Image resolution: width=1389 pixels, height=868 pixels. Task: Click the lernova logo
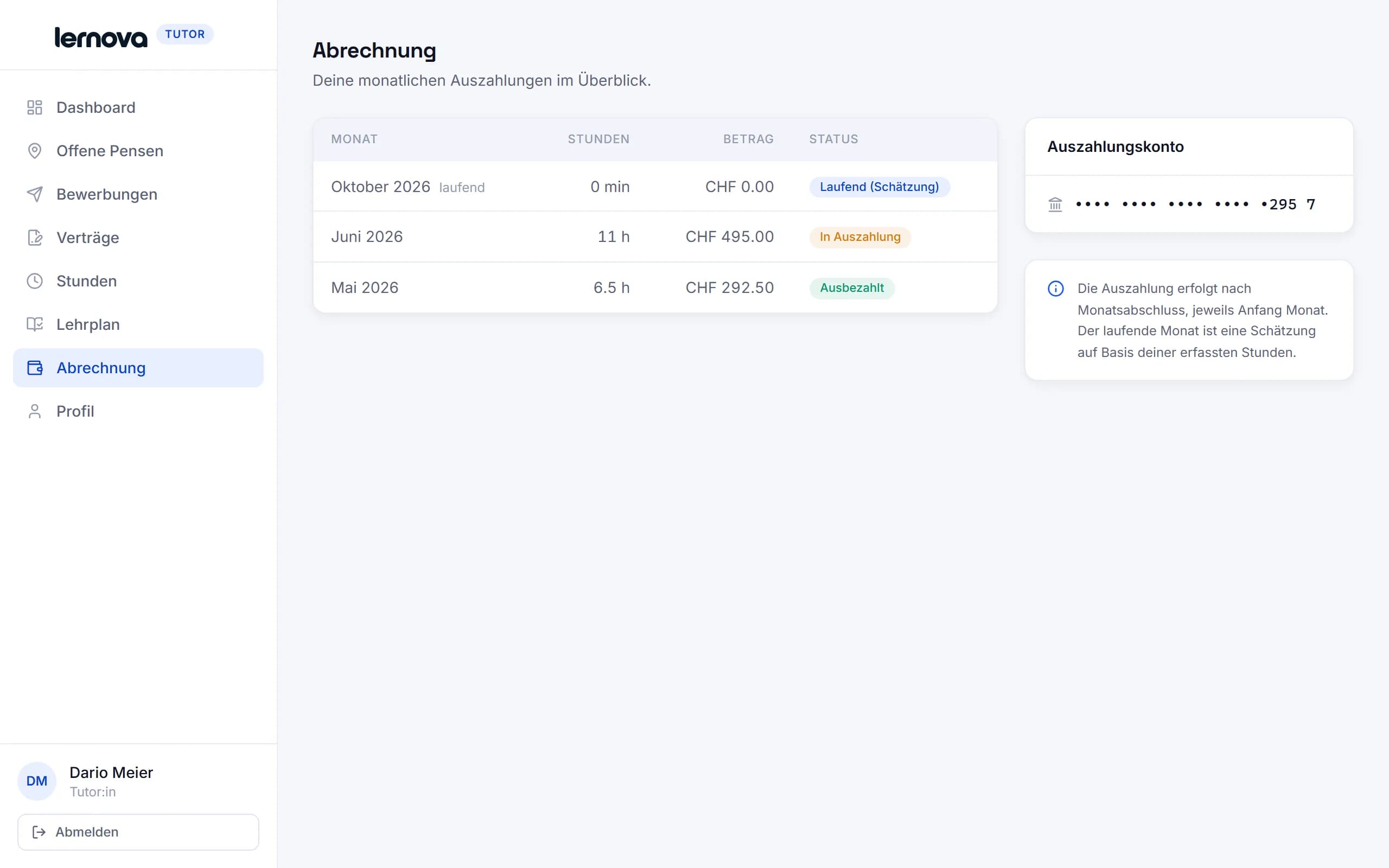101,37
